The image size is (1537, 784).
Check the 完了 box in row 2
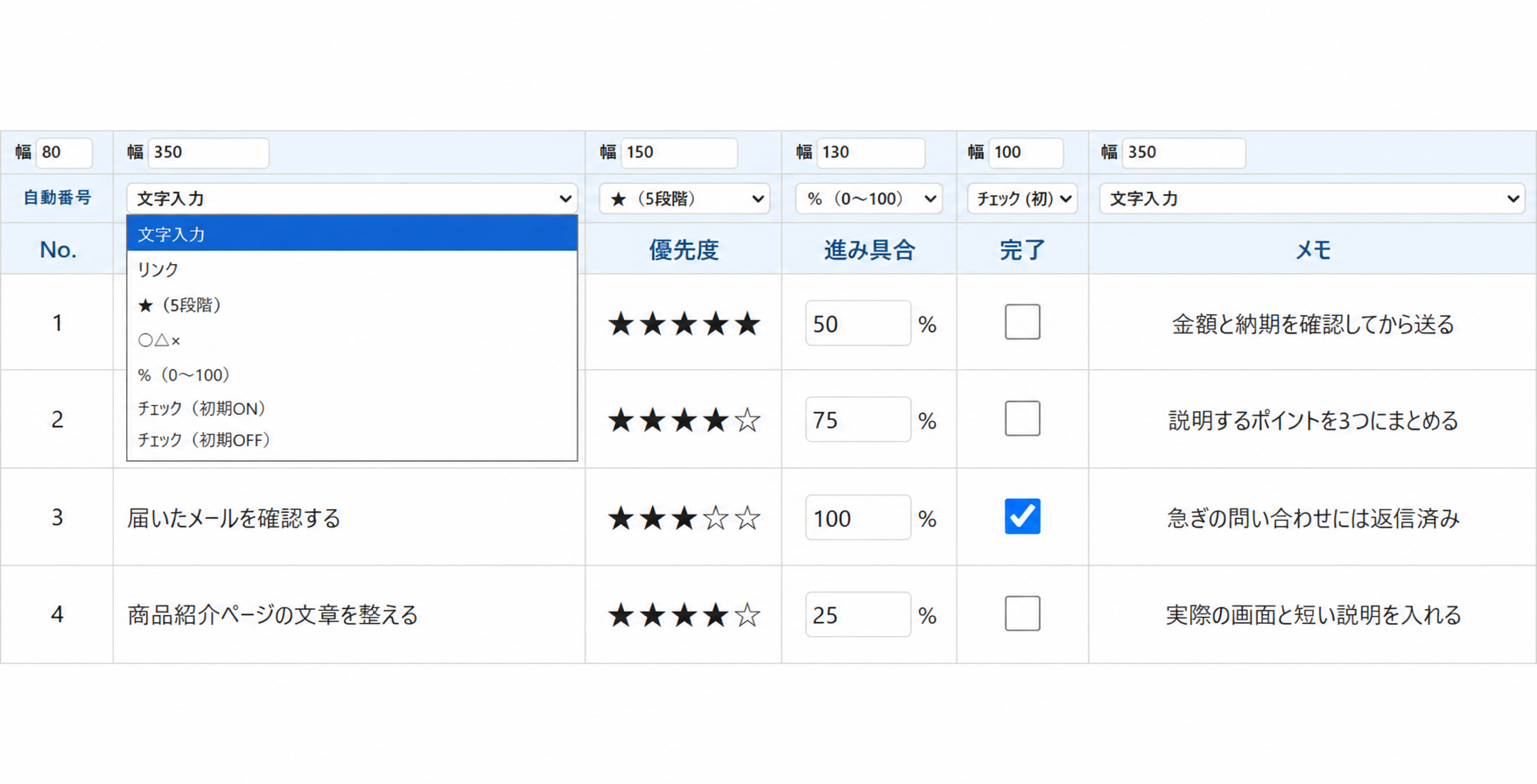click(1021, 419)
